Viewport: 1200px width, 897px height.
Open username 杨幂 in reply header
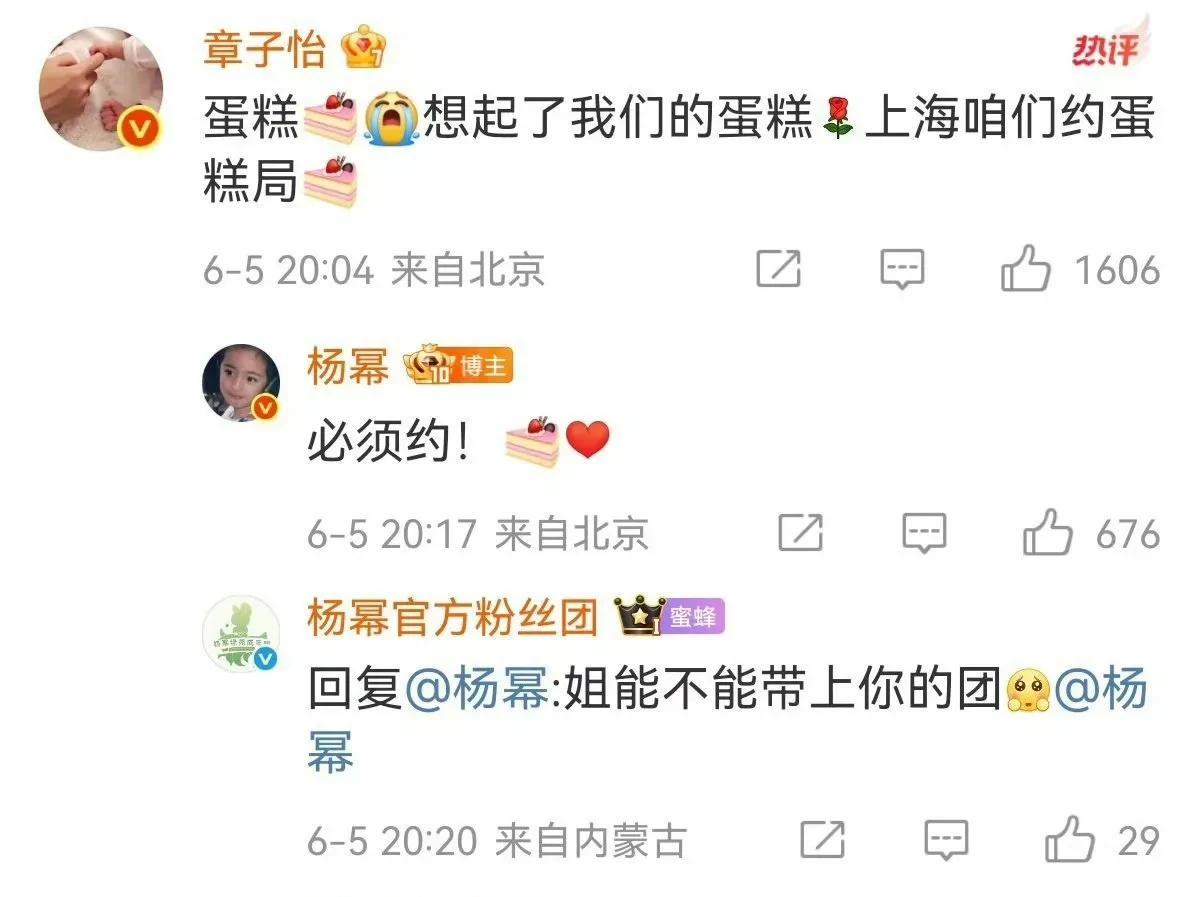[348, 368]
